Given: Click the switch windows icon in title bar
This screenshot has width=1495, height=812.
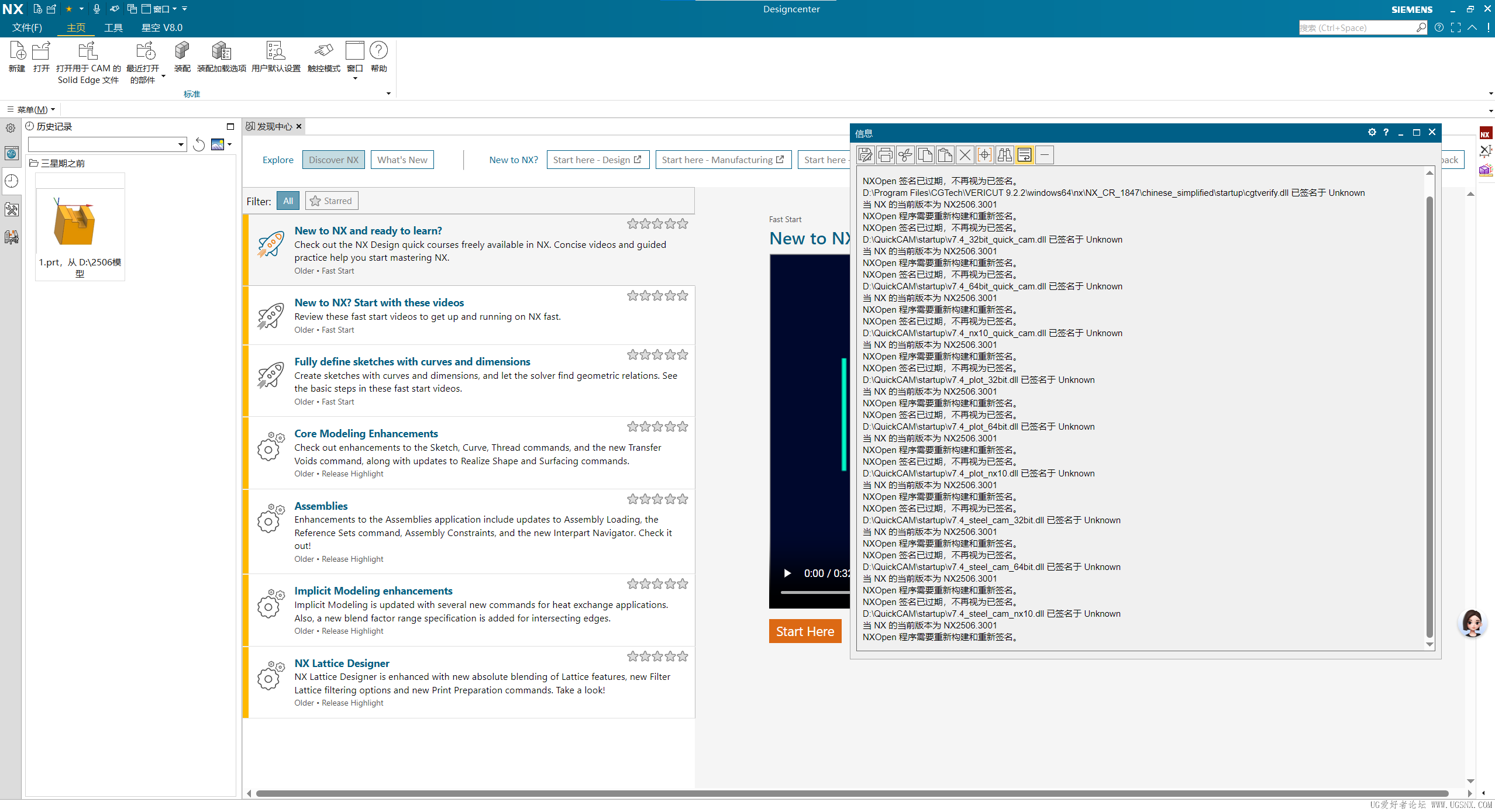Looking at the screenshot, I should [132, 9].
